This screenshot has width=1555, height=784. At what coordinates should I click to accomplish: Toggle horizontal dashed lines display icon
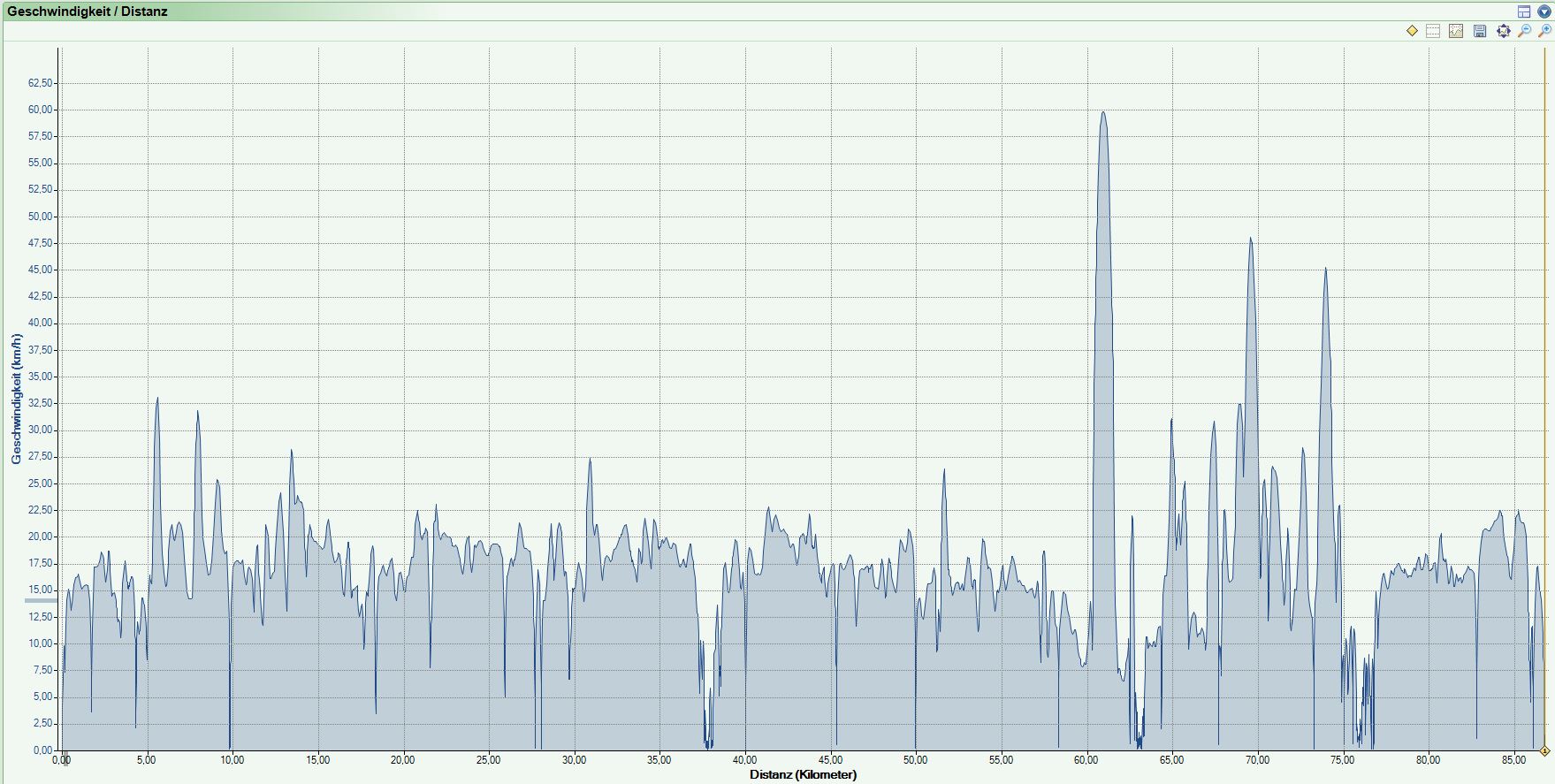point(1433,31)
